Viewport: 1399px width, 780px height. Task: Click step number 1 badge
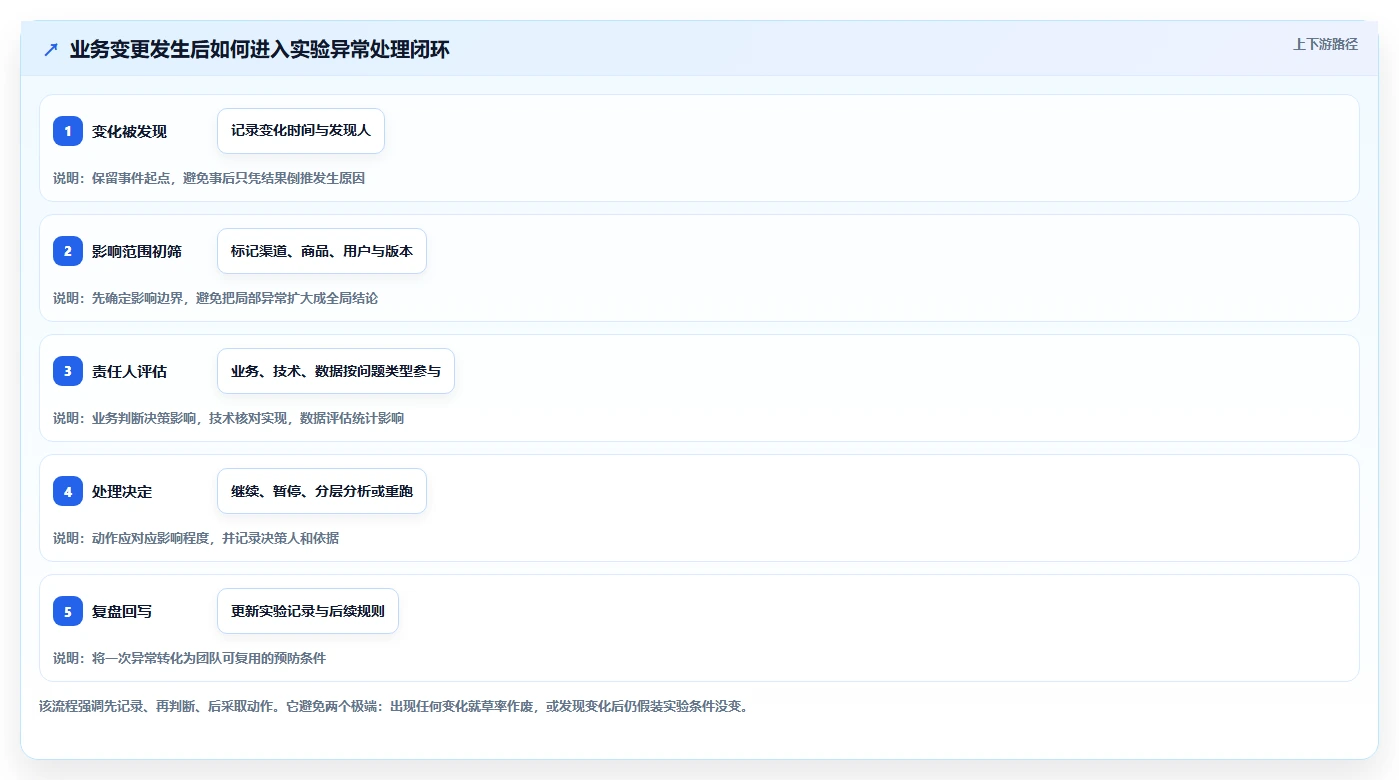point(68,131)
